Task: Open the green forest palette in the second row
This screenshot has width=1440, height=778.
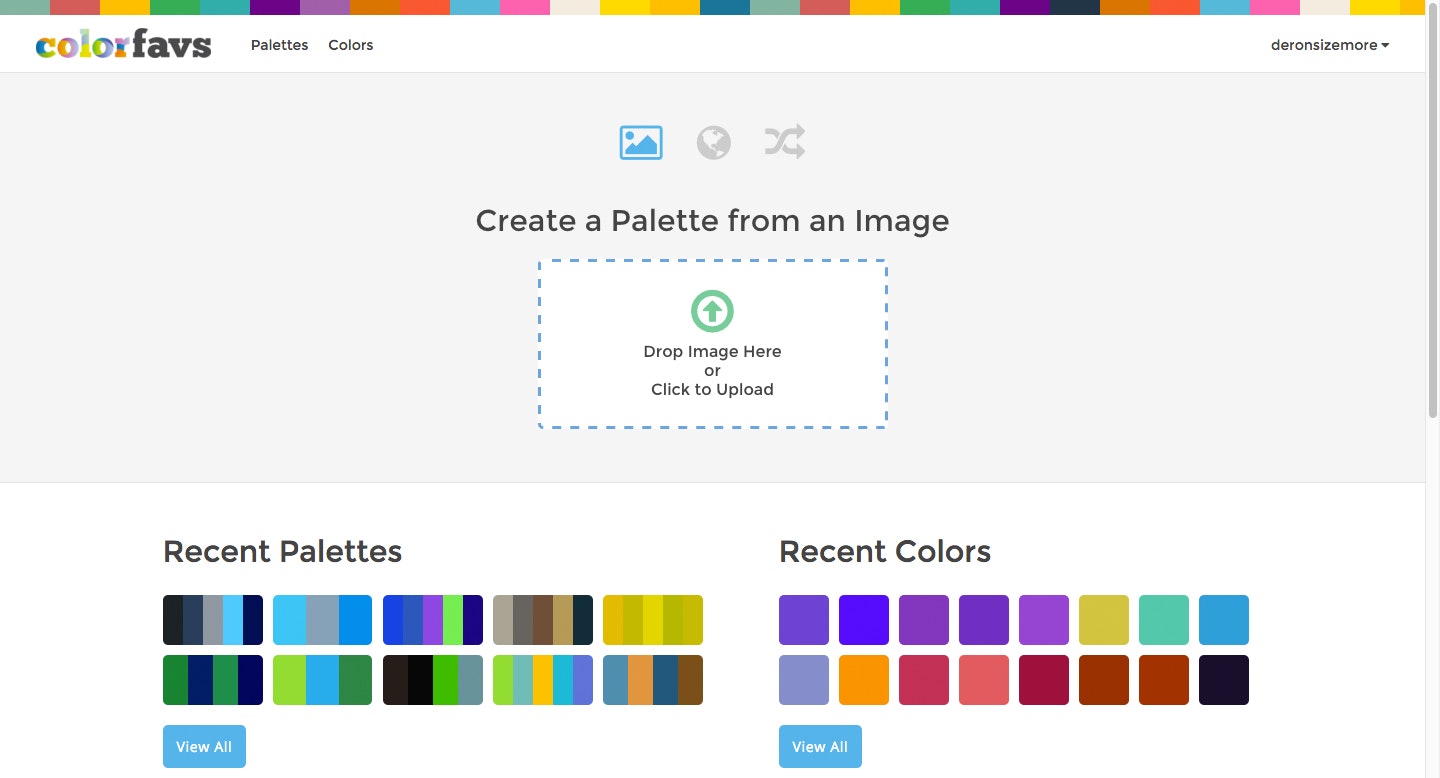Action: [x=212, y=679]
